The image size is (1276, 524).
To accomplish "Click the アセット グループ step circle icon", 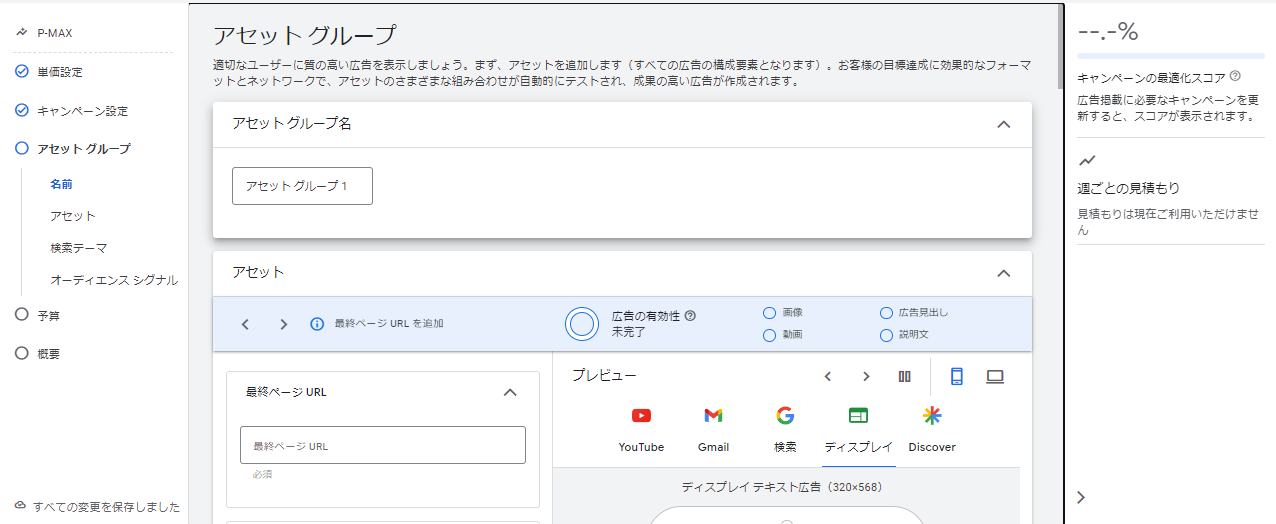I will [x=22, y=149].
